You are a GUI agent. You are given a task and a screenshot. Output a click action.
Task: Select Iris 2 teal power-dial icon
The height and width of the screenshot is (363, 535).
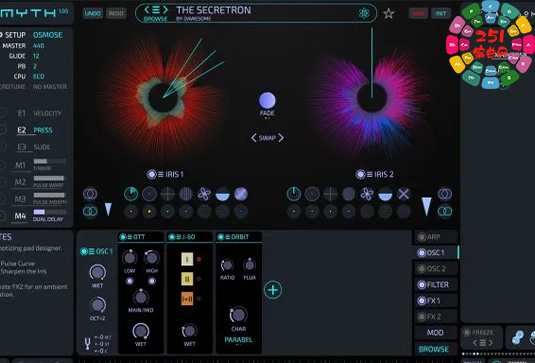coord(293,194)
